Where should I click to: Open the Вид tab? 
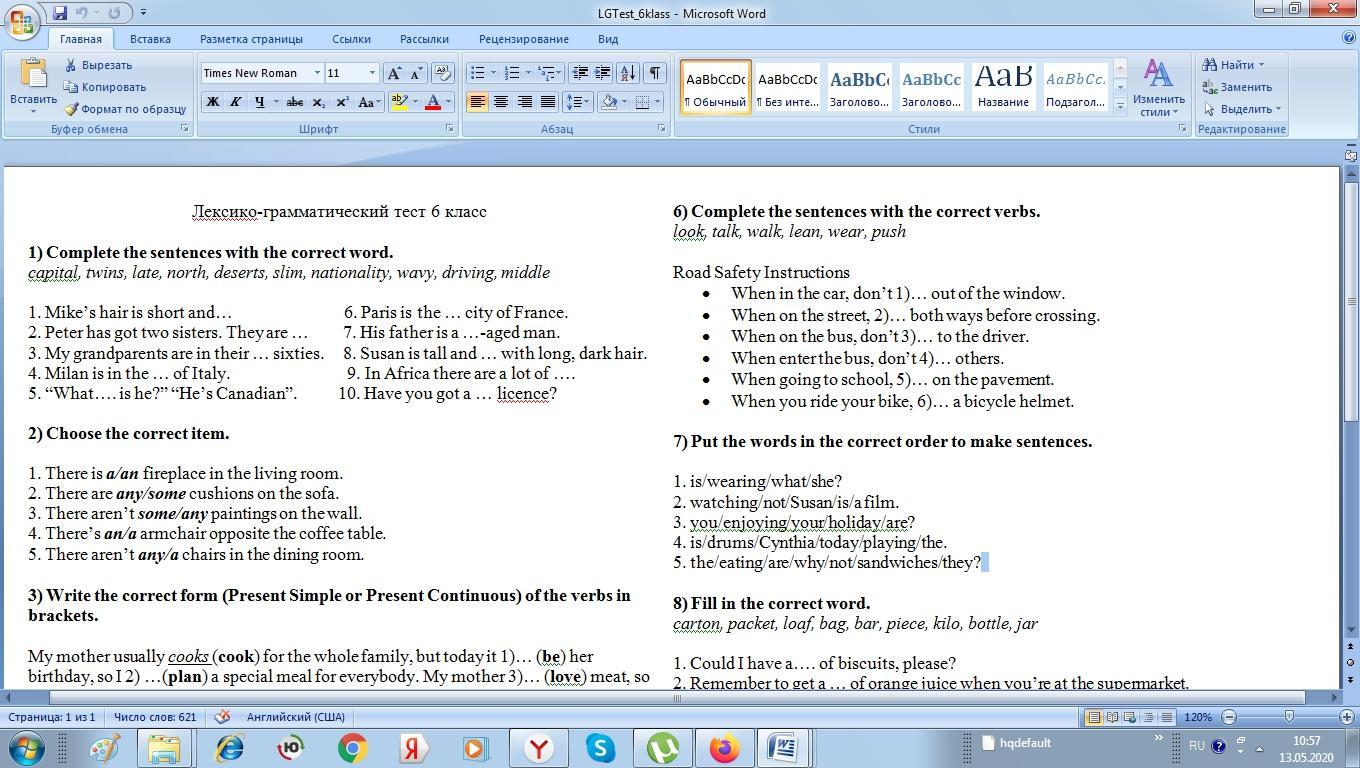(608, 39)
